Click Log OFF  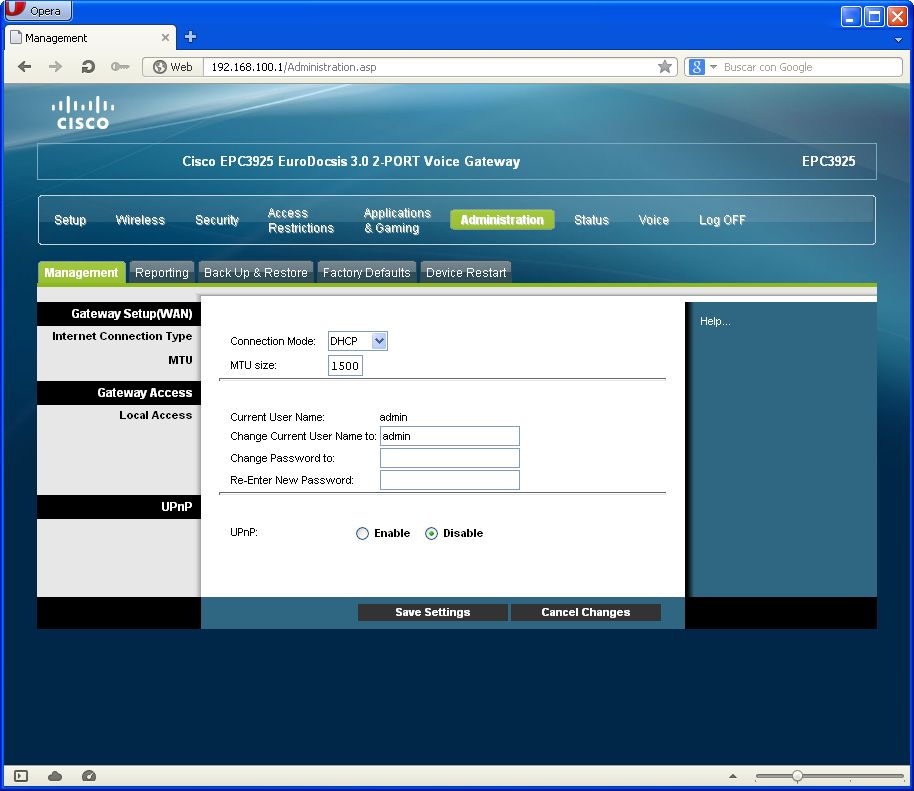point(722,220)
